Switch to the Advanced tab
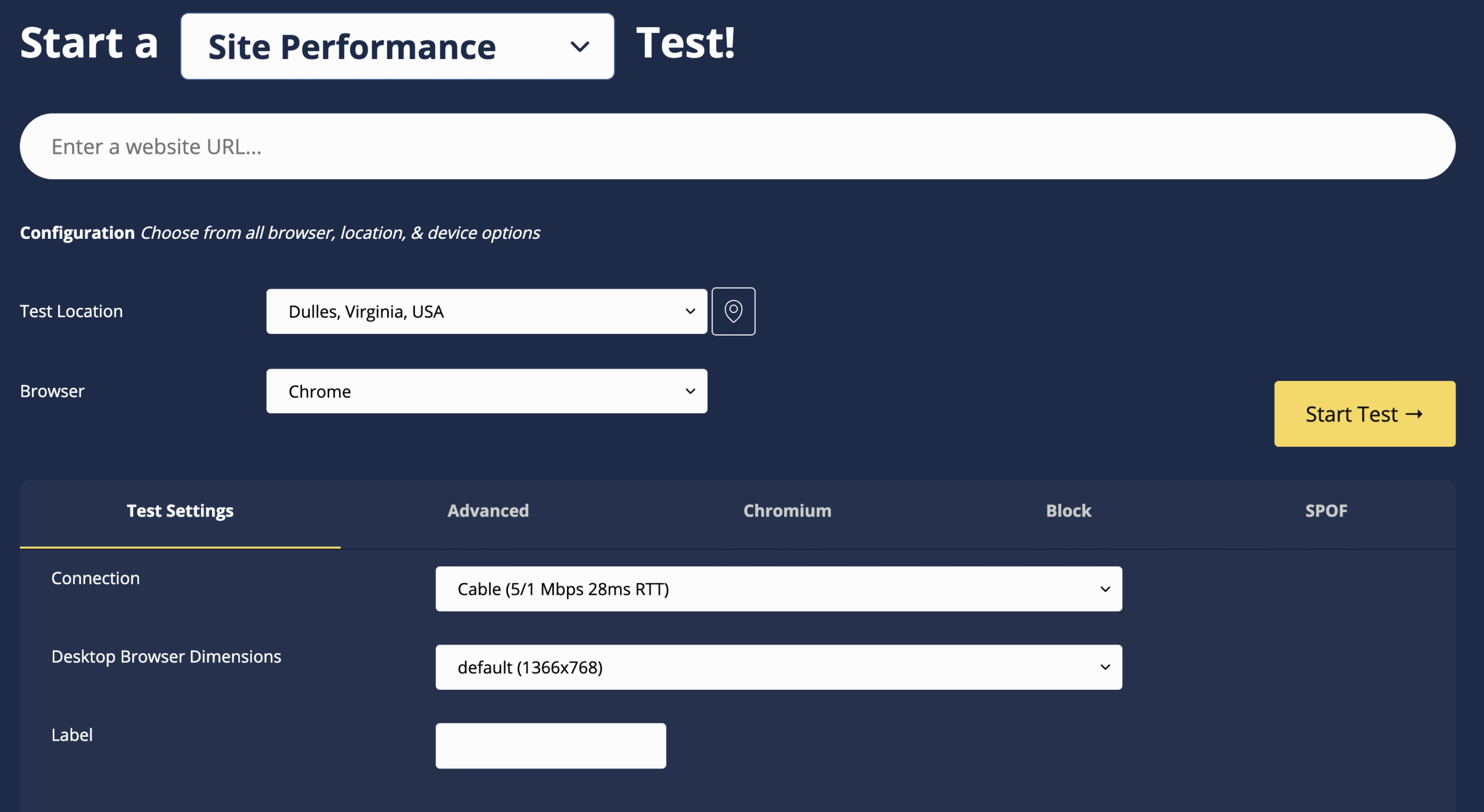Image resolution: width=1484 pixels, height=812 pixels. pos(488,511)
